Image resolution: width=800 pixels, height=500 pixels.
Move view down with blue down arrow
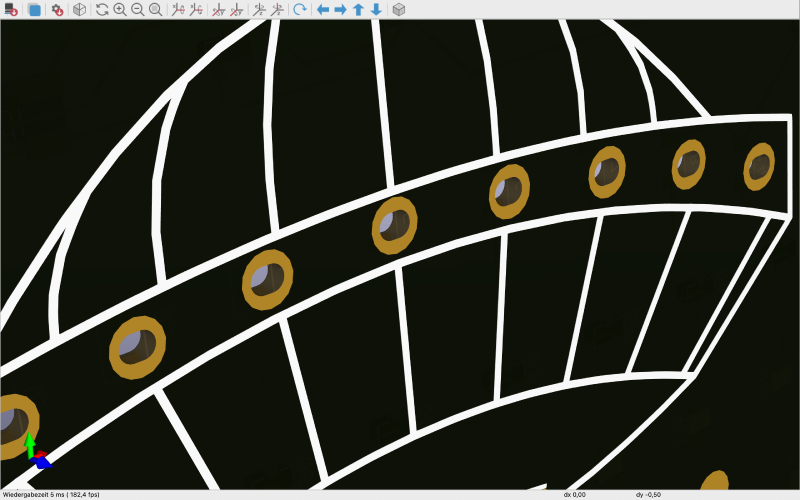[x=376, y=9]
